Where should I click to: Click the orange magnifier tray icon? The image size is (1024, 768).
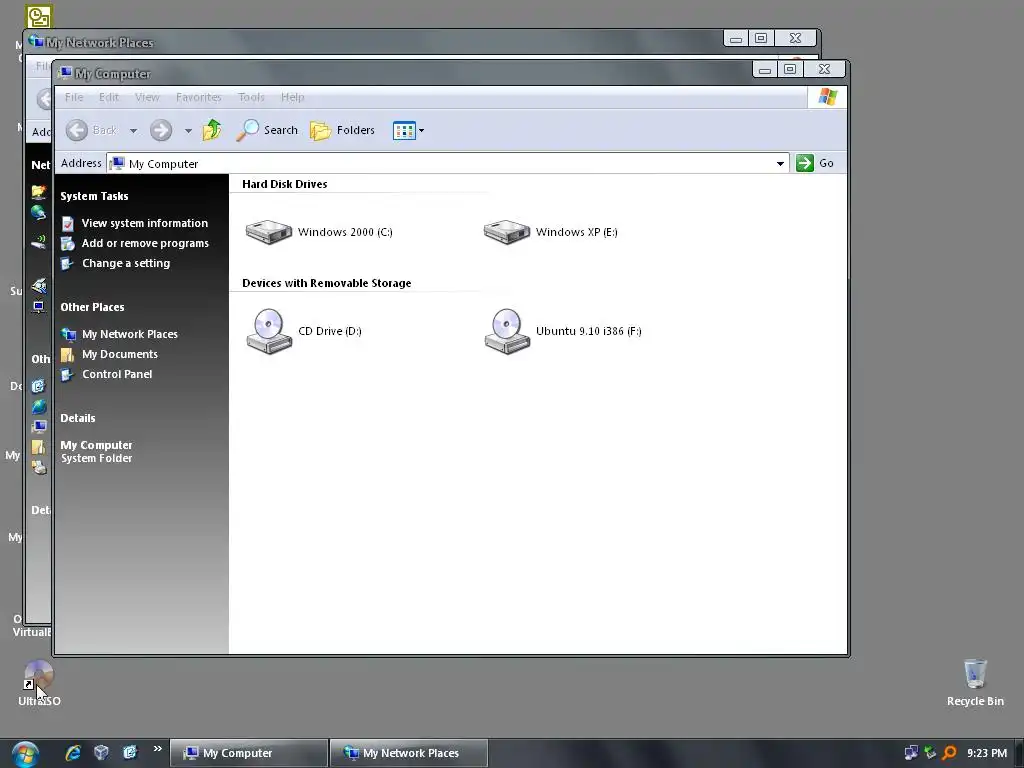pos(949,753)
